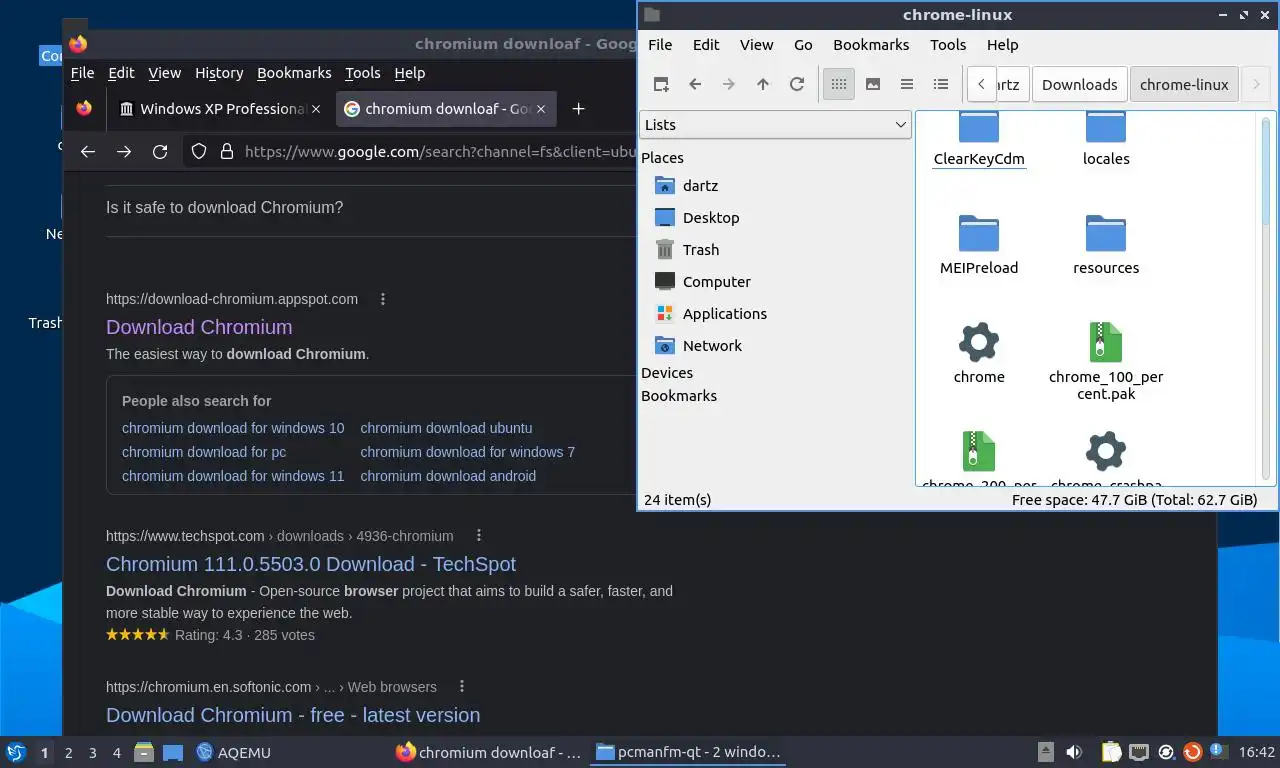Search chromium download ubuntu suggestion

coord(446,428)
